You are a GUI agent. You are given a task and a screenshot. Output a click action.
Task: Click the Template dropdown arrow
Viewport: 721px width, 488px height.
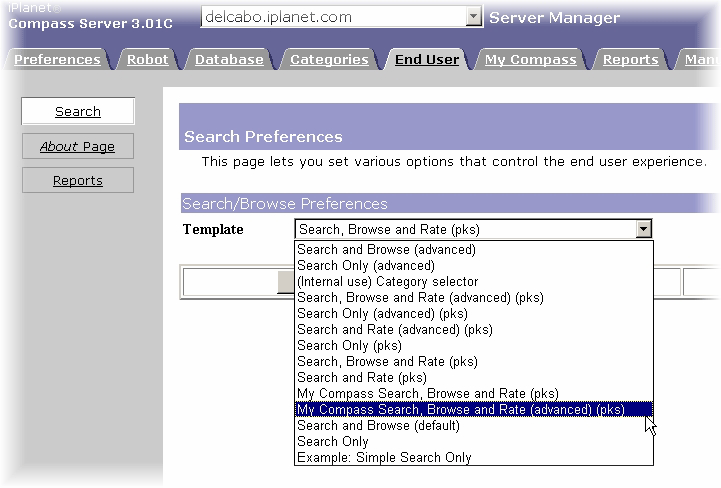coord(643,229)
